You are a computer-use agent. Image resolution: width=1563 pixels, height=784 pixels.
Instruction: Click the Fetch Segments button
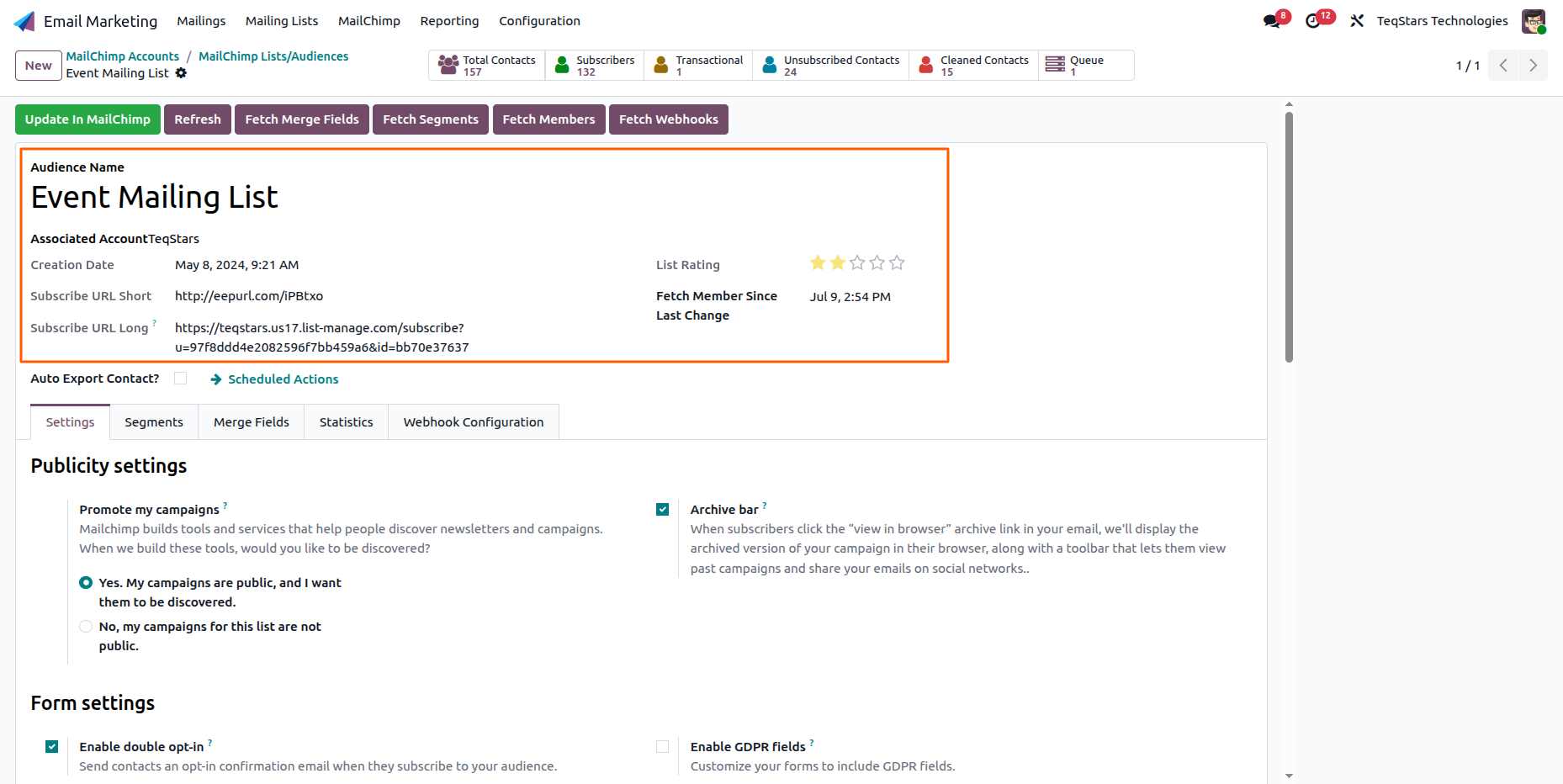pyautogui.click(x=431, y=119)
